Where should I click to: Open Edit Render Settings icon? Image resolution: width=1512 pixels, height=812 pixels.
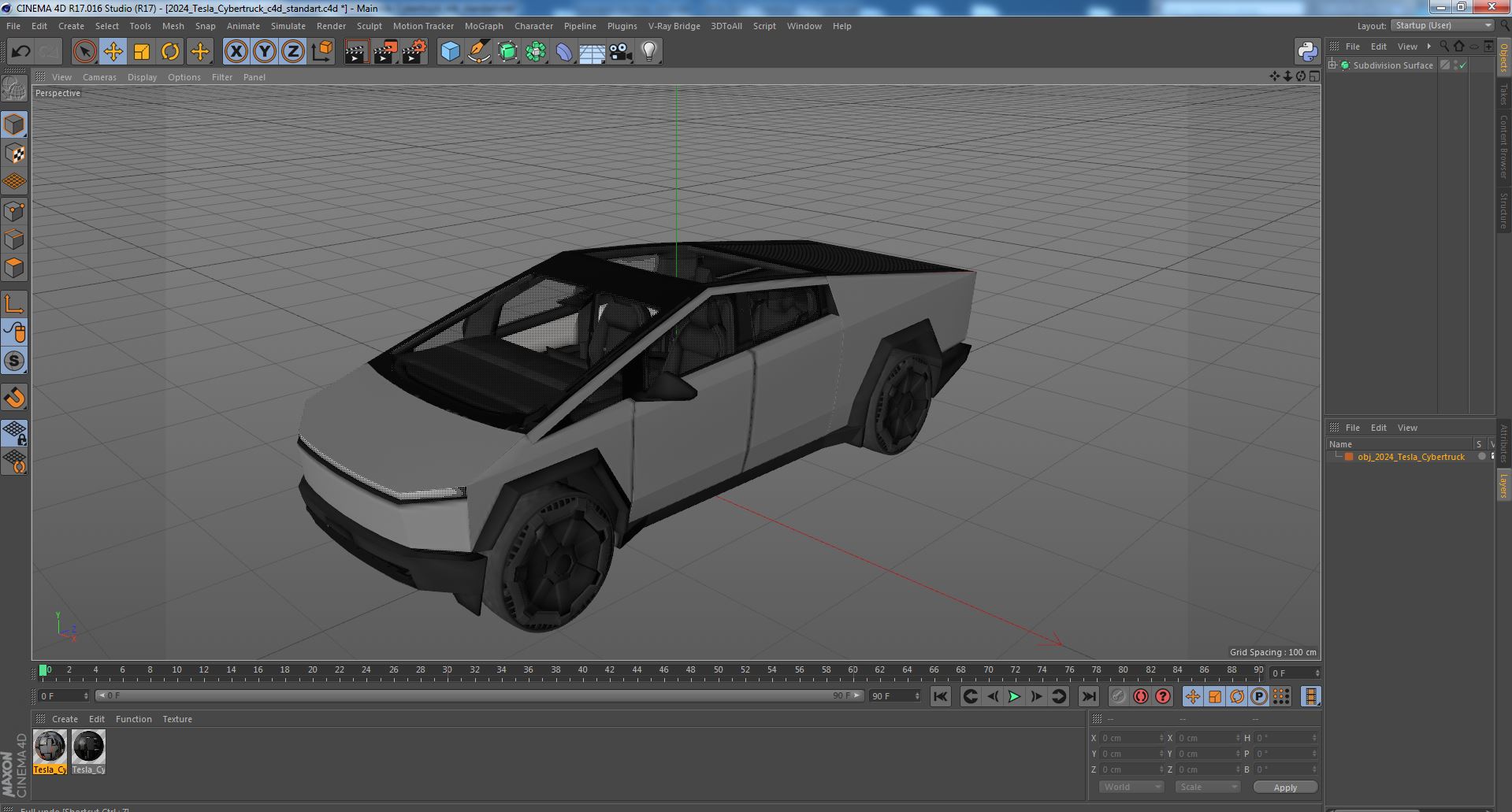coord(414,52)
